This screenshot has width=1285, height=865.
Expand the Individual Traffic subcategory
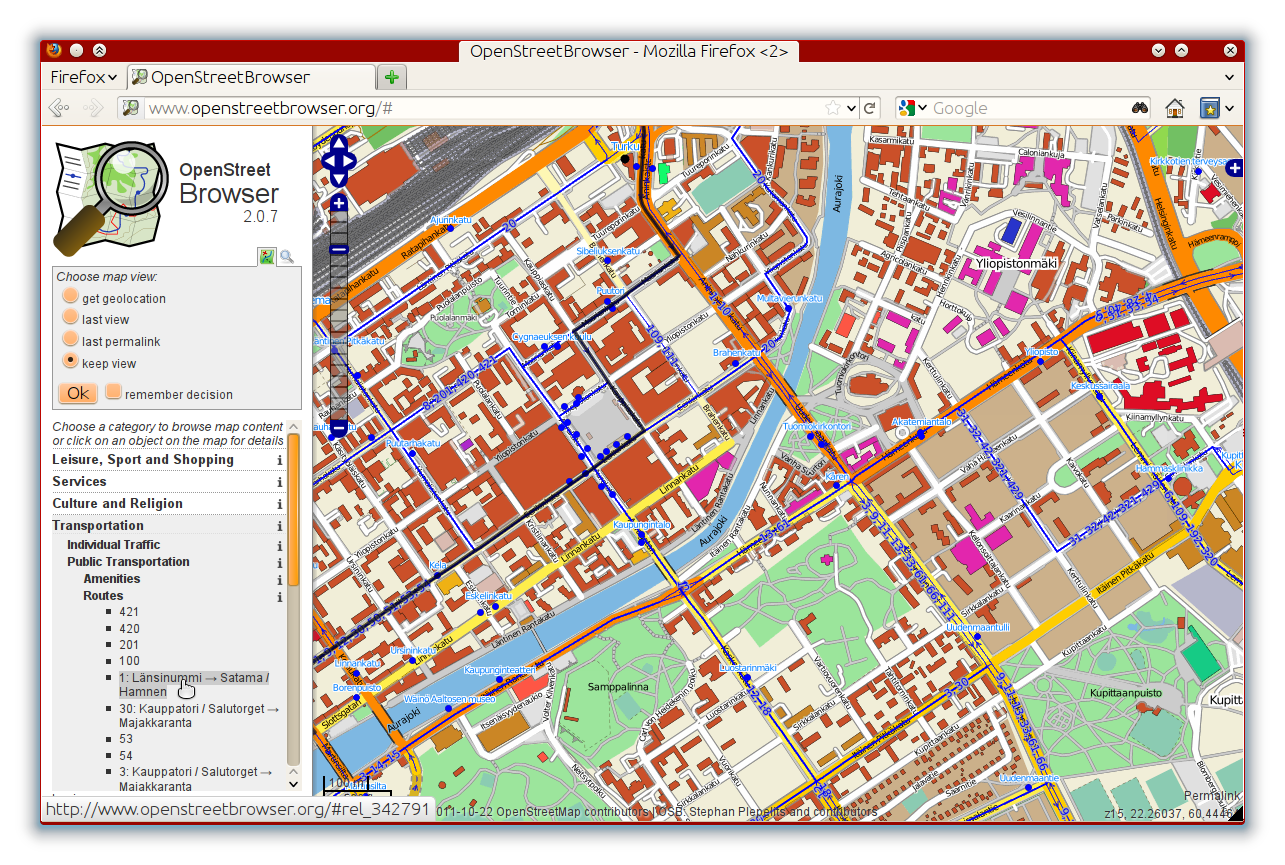(x=114, y=545)
